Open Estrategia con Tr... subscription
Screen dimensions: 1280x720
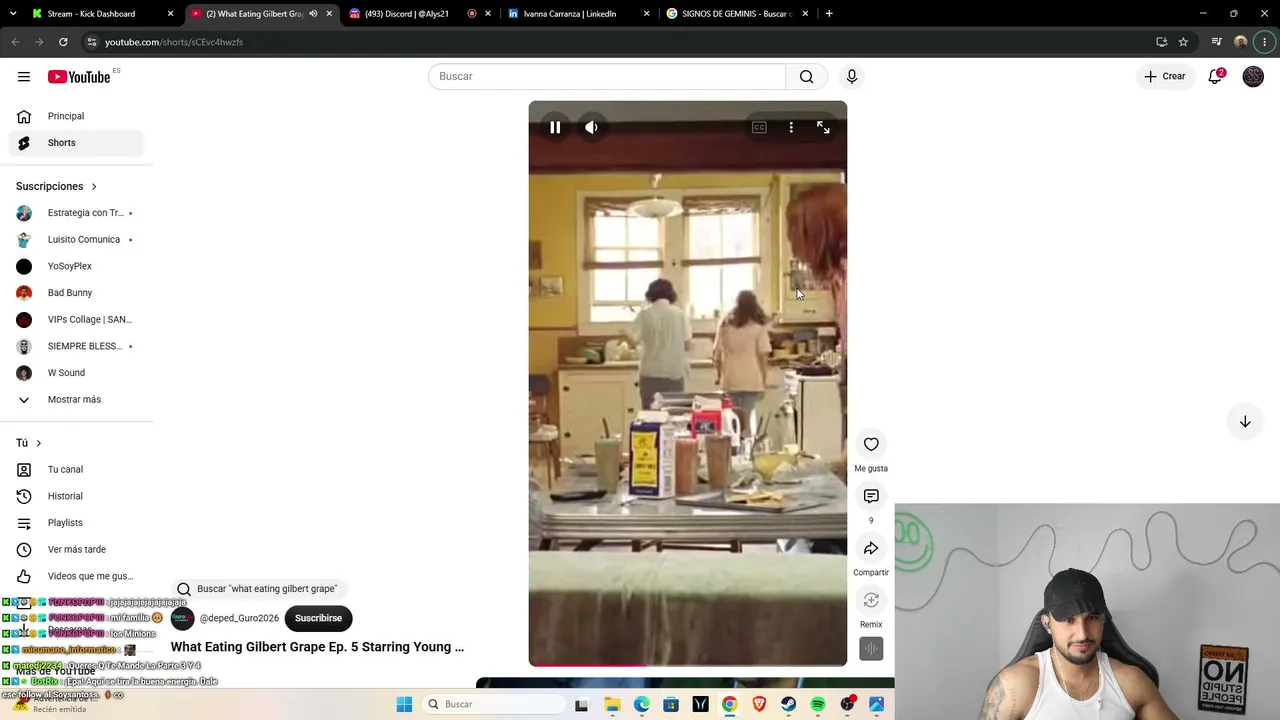[76, 213]
